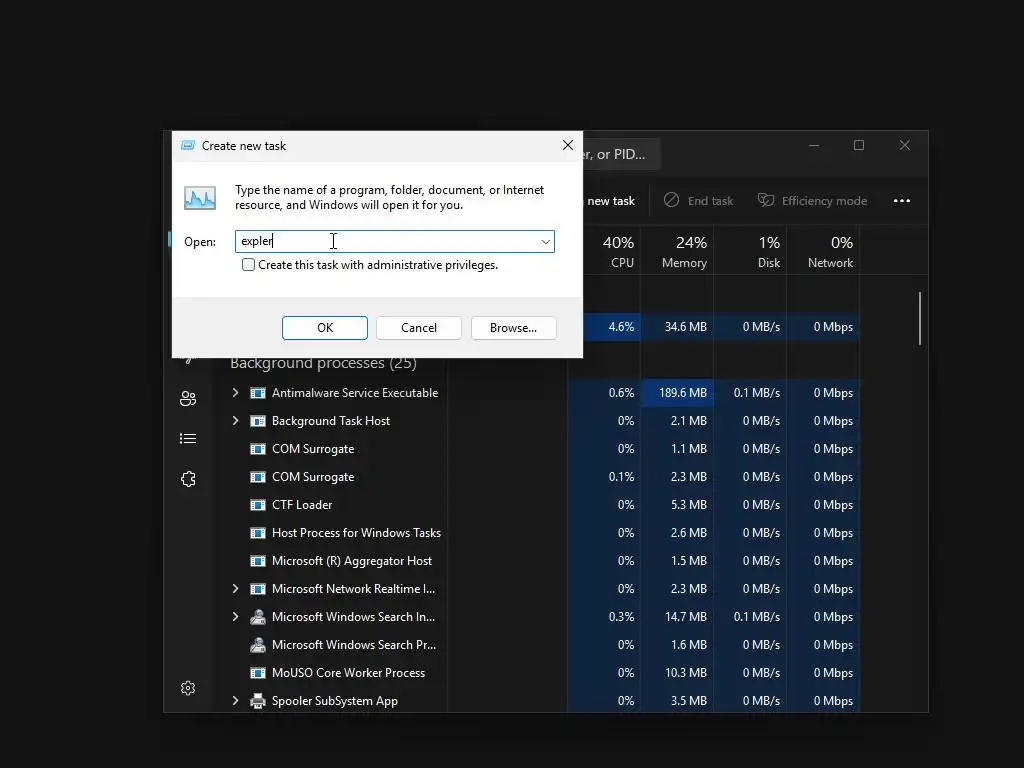Click the CTF Loader process icon
The height and width of the screenshot is (768, 1024).
(x=258, y=505)
